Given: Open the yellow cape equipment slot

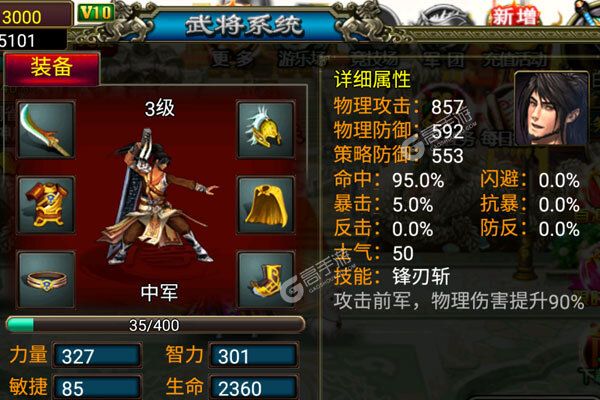Looking at the screenshot, I should coord(266,205).
